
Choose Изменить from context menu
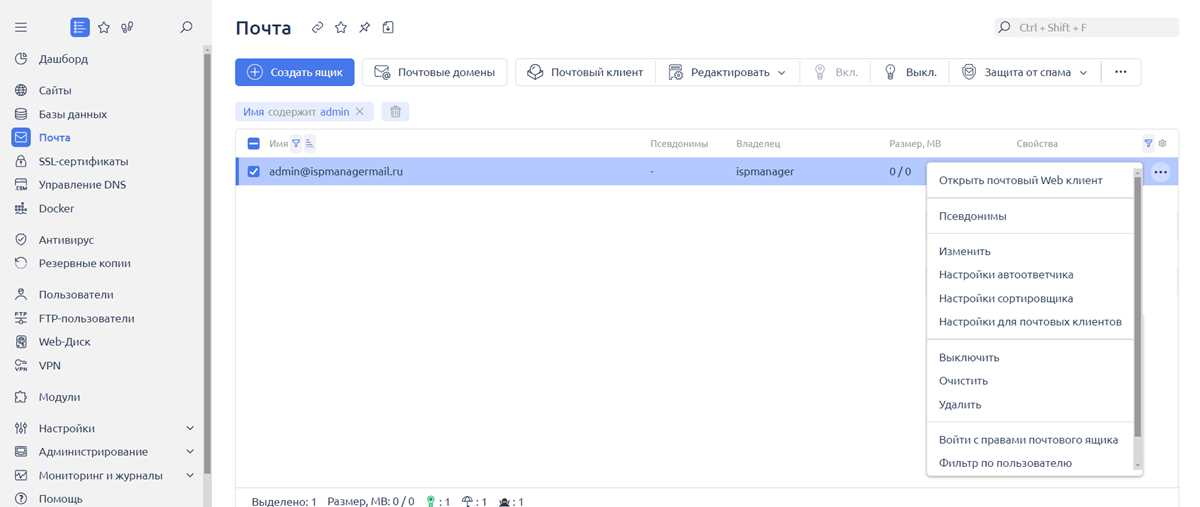click(x=964, y=251)
